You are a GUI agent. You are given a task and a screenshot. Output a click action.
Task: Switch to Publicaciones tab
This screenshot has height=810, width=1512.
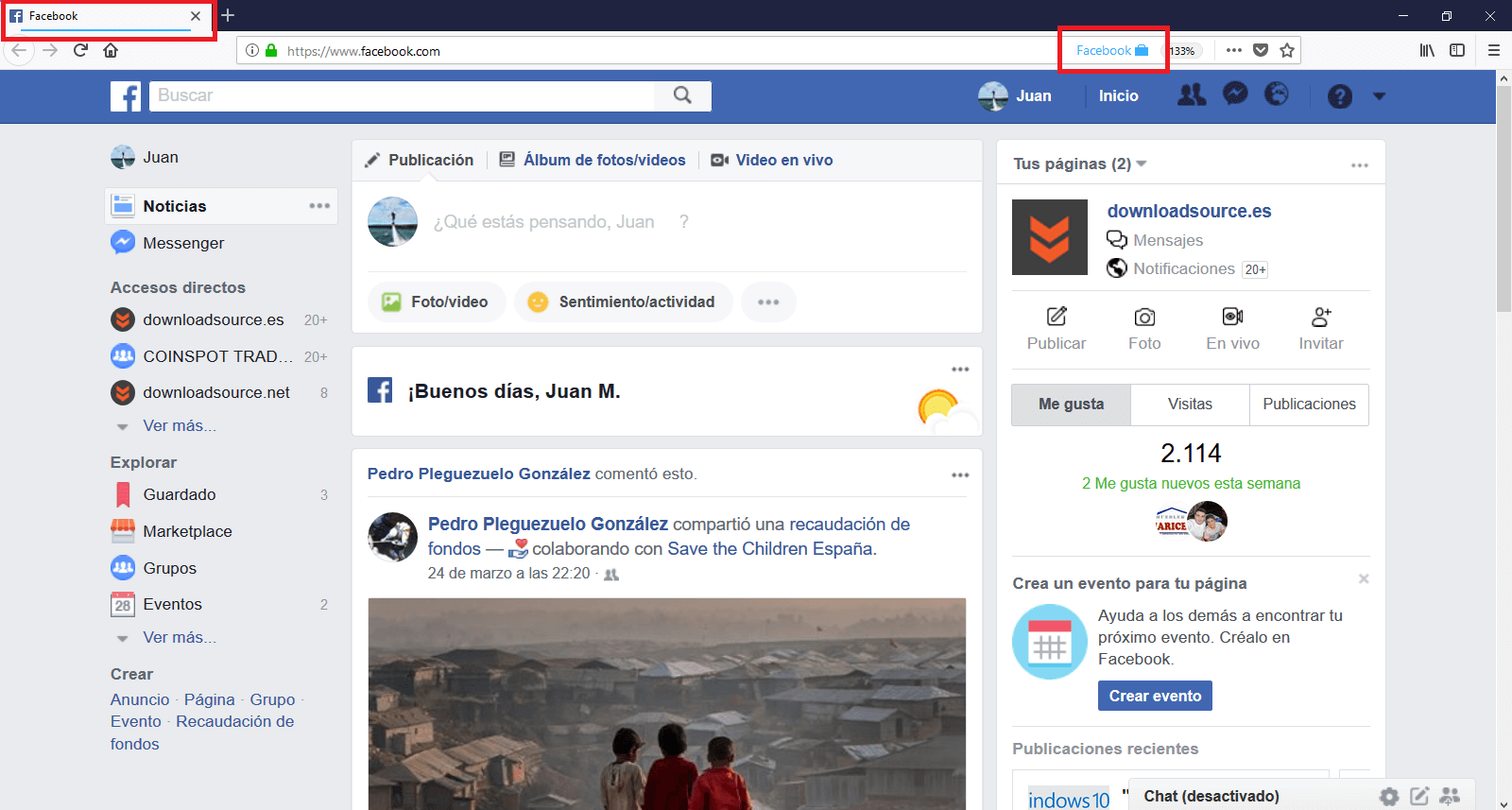tap(1309, 405)
